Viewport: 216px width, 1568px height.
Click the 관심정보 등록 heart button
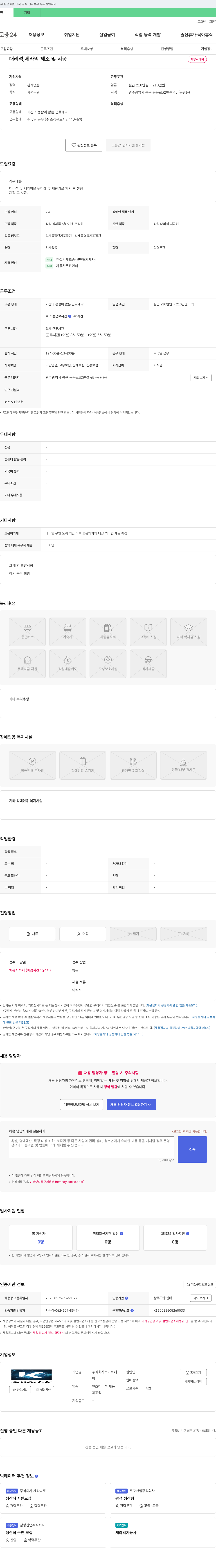pyautogui.click(x=84, y=145)
